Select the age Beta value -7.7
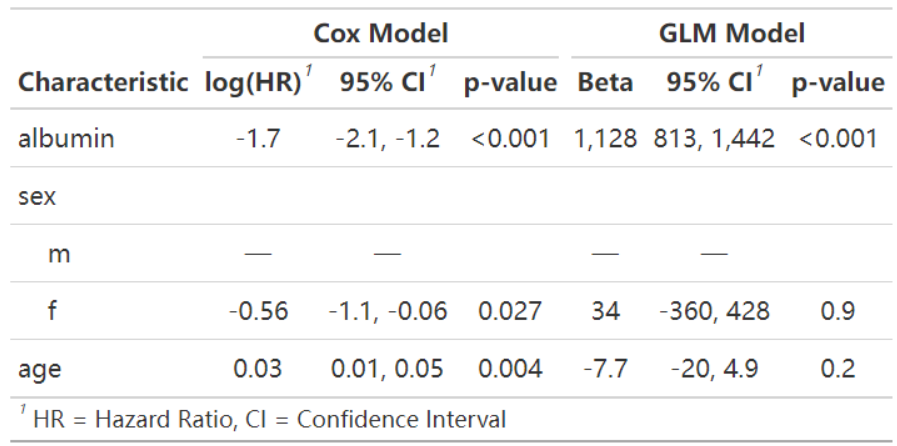 (x=606, y=369)
